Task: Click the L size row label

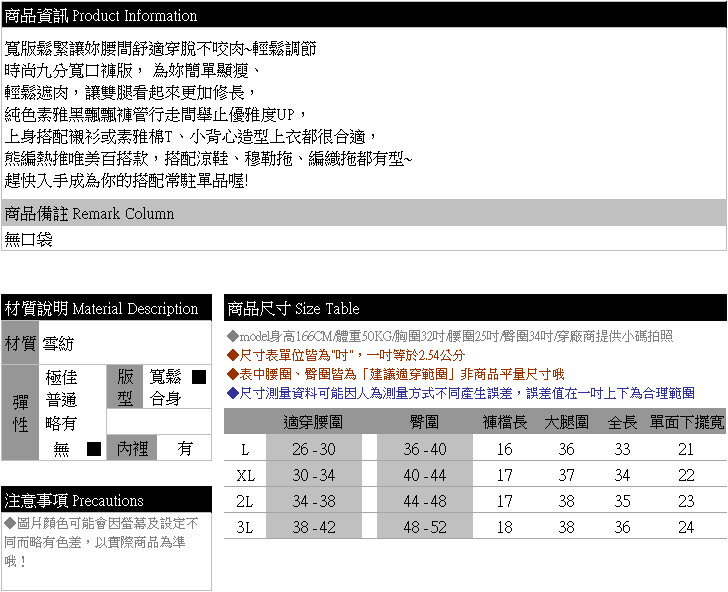Action: click(x=245, y=449)
